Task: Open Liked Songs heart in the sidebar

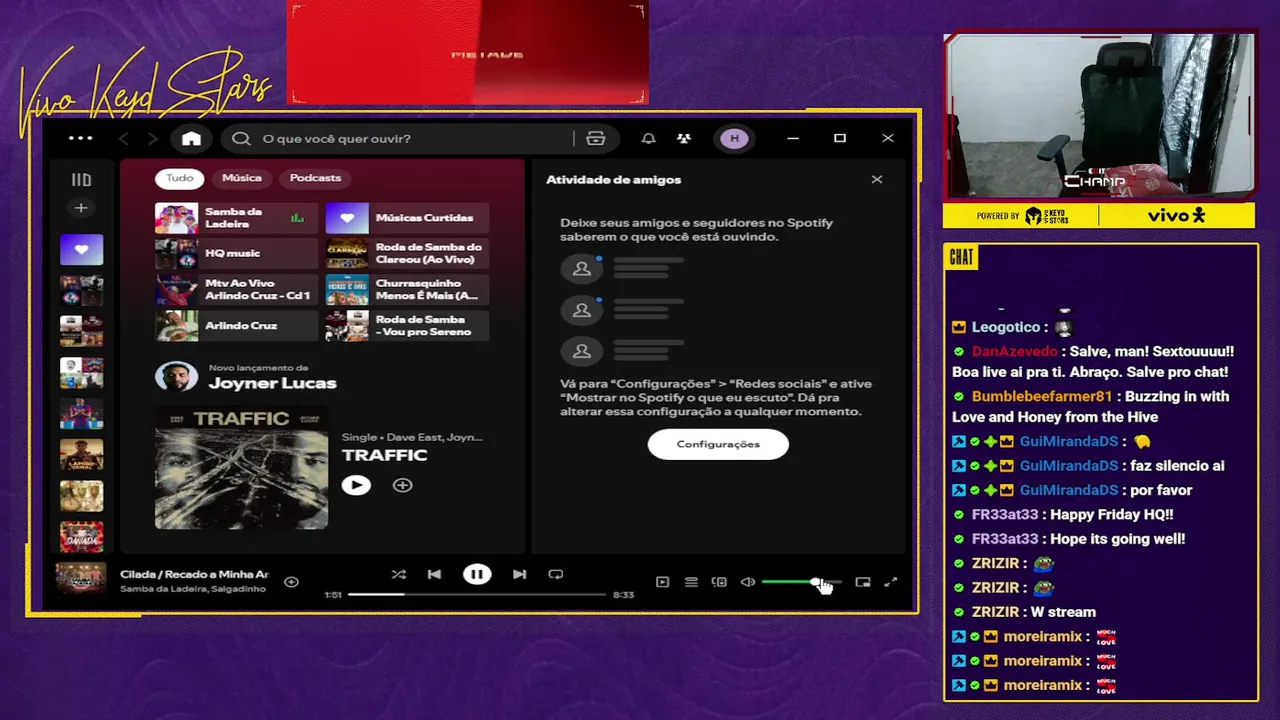Action: [x=81, y=249]
